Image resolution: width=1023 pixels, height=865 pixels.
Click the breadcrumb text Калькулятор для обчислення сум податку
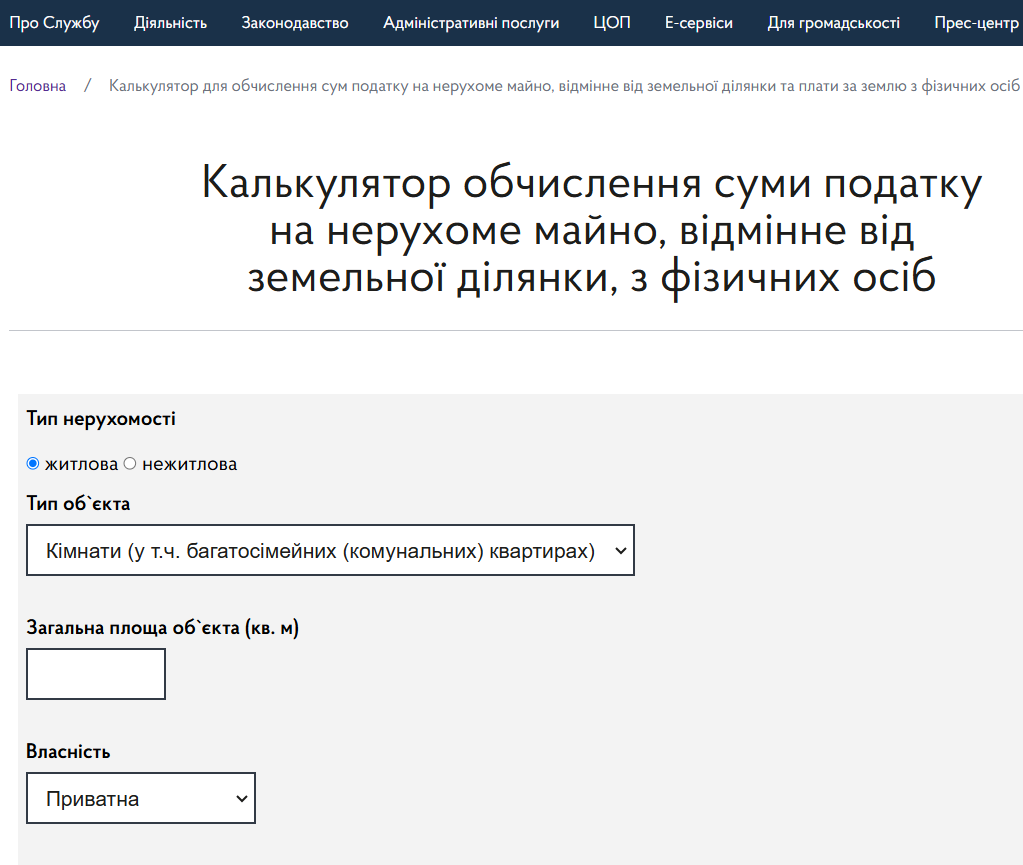coord(258,85)
